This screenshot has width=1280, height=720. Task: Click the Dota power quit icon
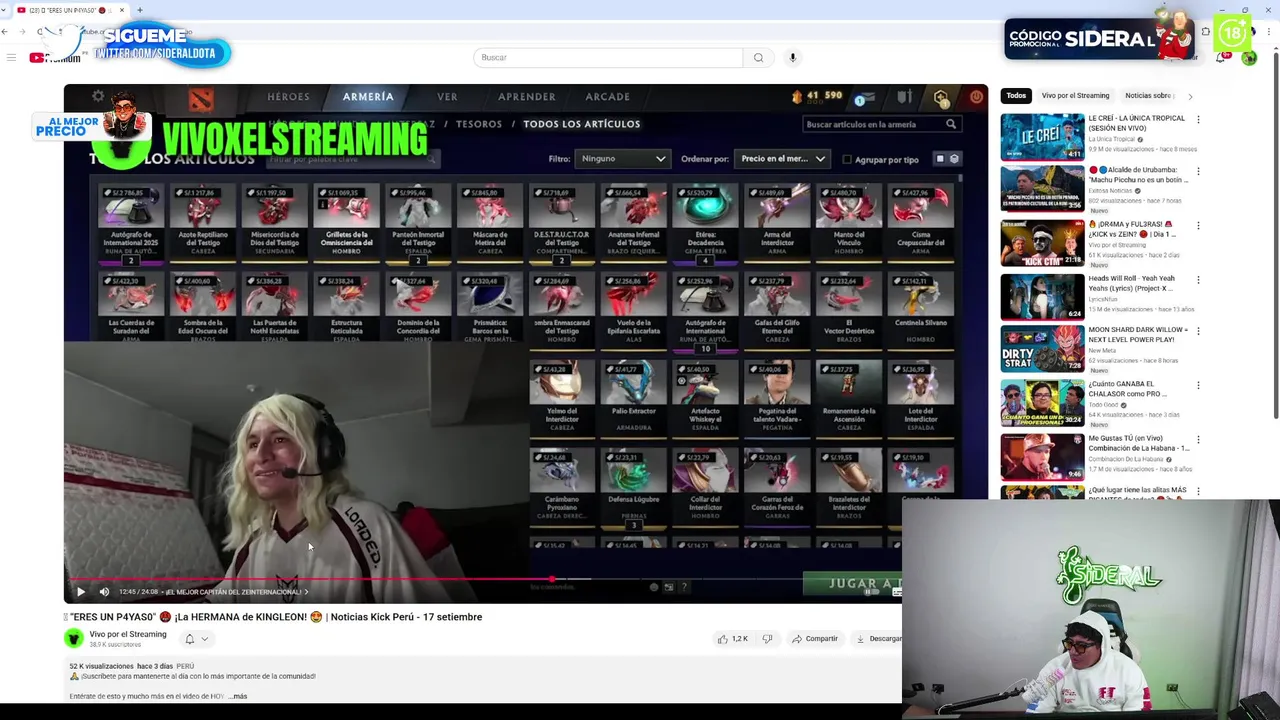[976, 97]
